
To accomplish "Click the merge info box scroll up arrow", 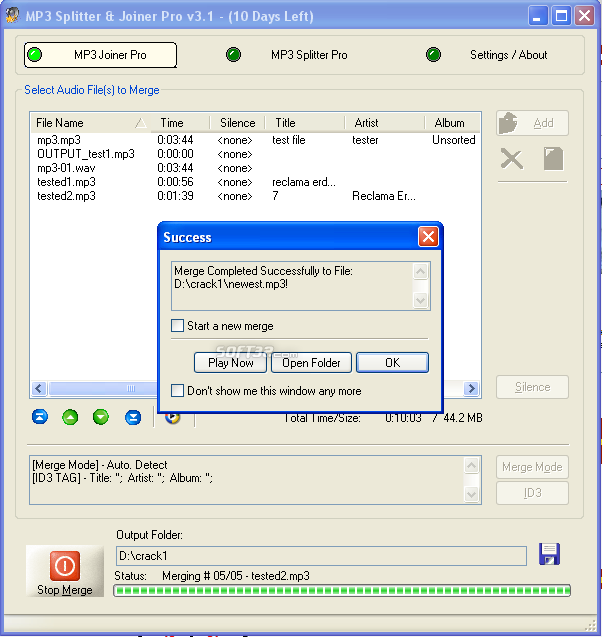I will 472,466.
